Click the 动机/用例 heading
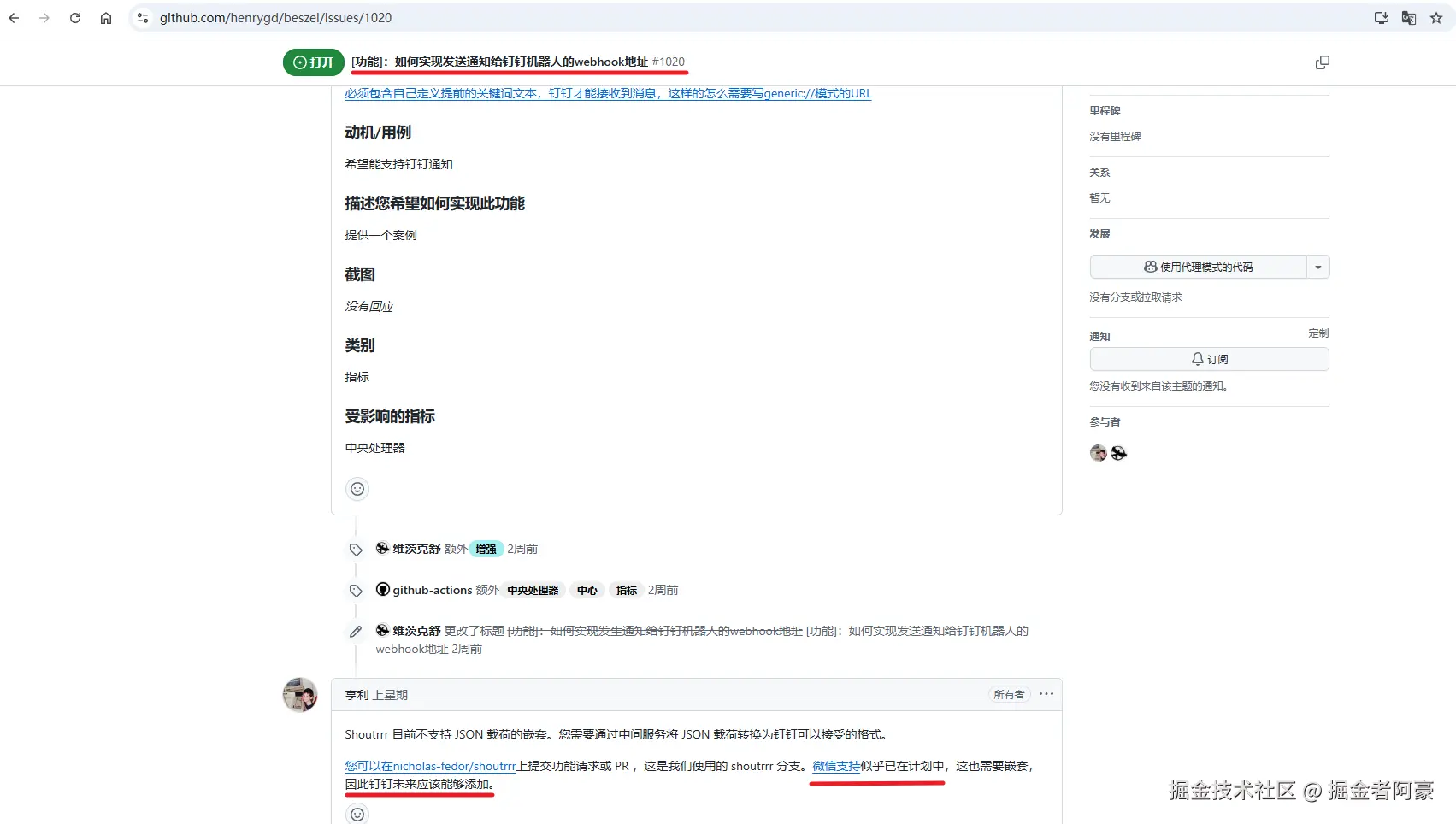This screenshot has height=824, width=1456. click(378, 132)
